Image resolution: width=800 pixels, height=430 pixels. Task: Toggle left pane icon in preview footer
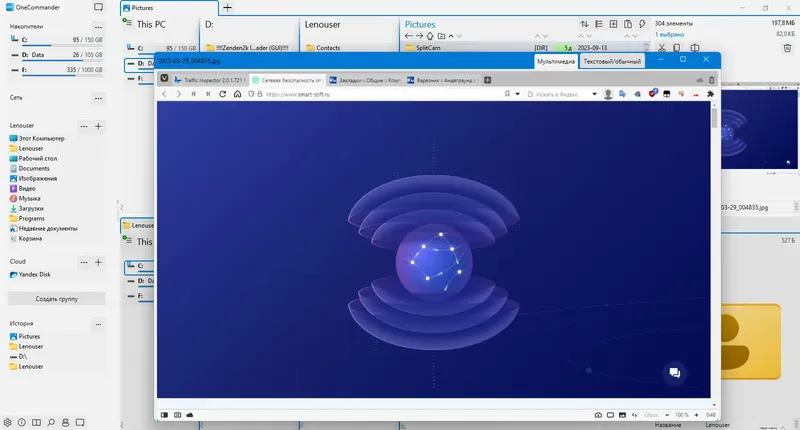(x=164, y=415)
